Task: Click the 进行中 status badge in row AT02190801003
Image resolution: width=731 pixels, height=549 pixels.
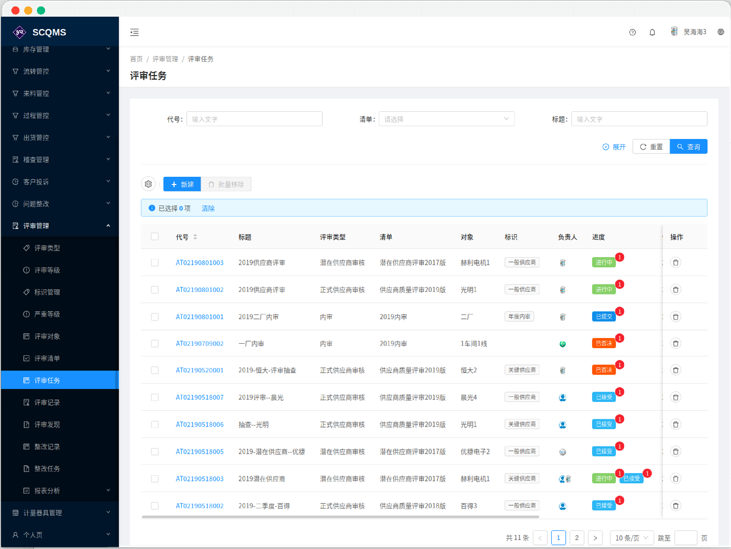Action: pos(604,262)
